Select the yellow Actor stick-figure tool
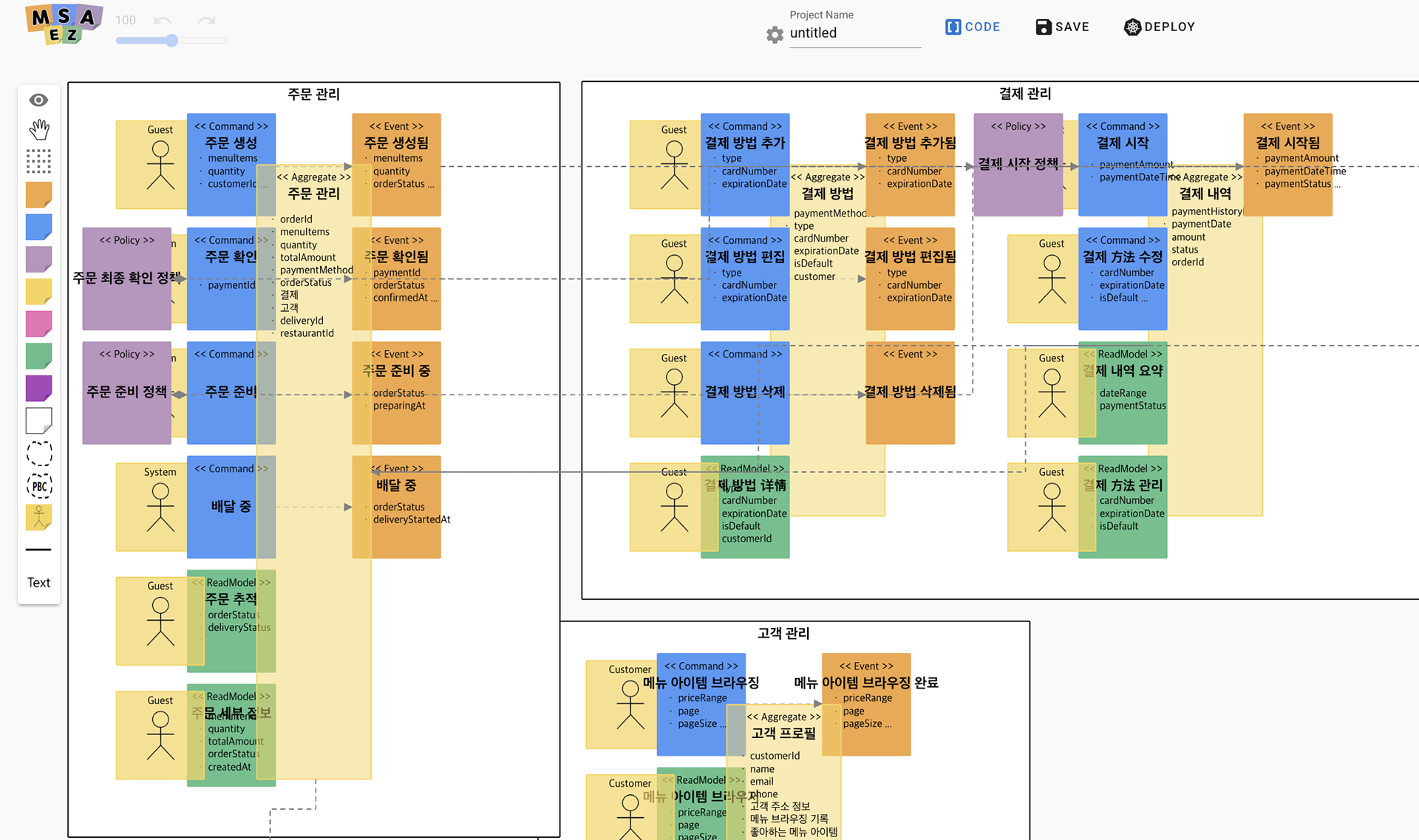Viewport: 1419px width, 840px height. coord(38,517)
